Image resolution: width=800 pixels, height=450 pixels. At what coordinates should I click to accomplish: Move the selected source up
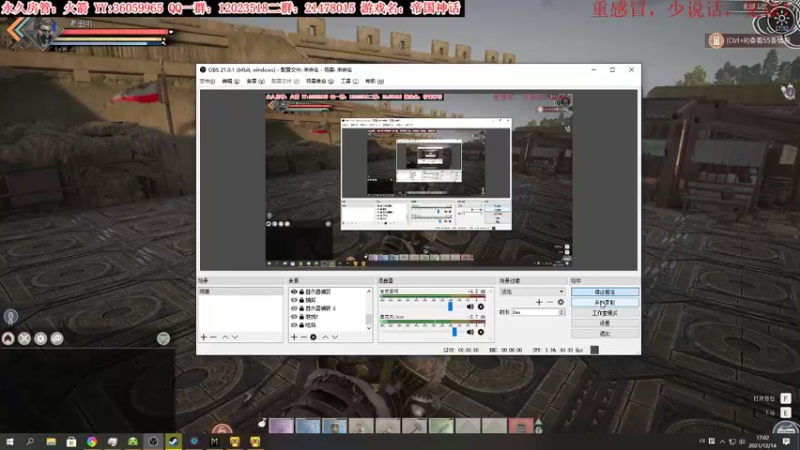click(325, 337)
